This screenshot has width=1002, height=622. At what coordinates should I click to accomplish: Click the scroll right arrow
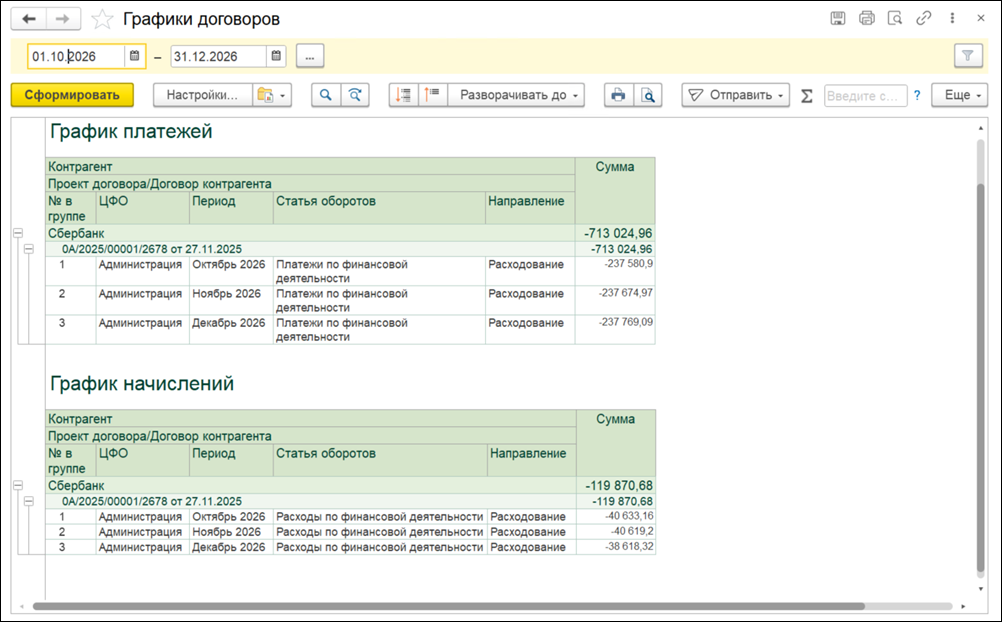coord(964,606)
